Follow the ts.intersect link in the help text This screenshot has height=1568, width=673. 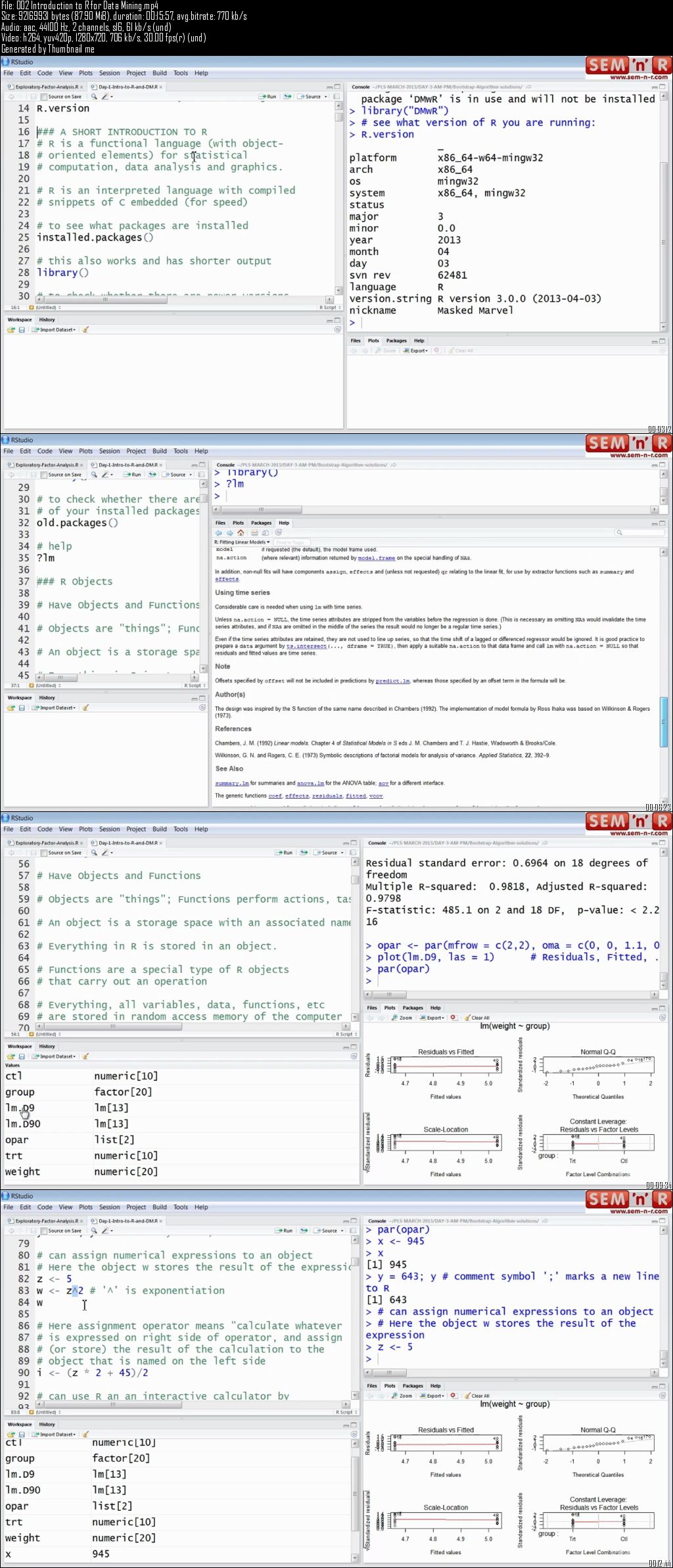click(x=306, y=646)
